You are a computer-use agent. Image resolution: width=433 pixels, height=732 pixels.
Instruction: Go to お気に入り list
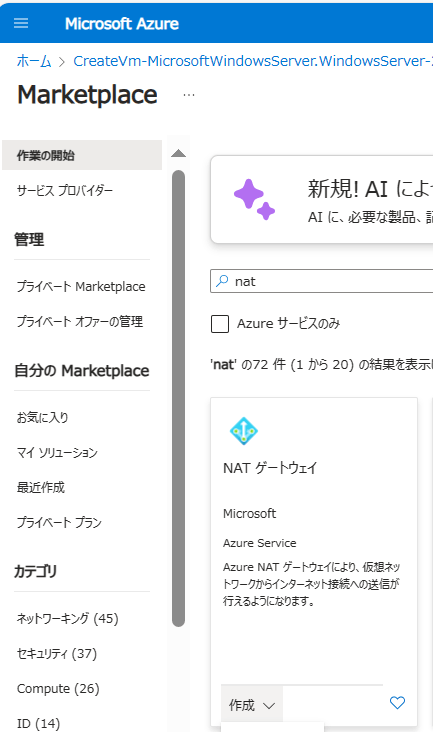[42, 417]
